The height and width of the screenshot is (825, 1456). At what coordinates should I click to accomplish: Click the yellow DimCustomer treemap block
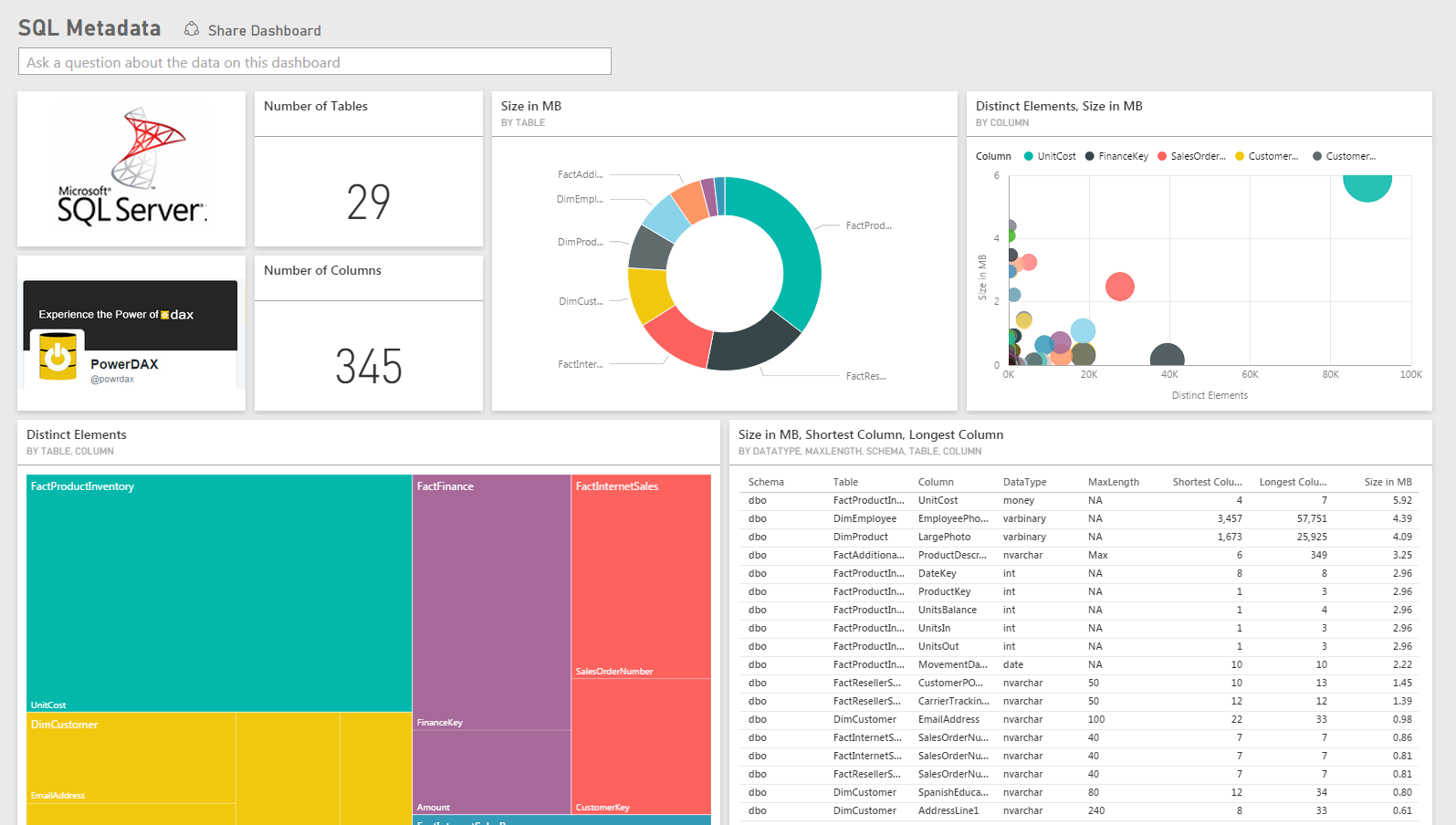[131, 757]
